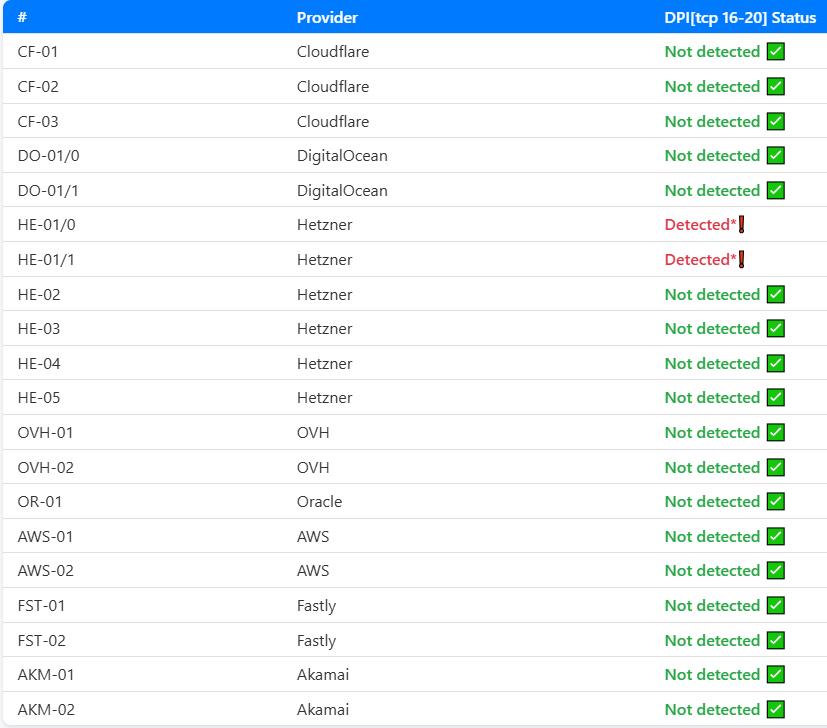
Task: Select the 'HE-01/0' identifier cell
Action: click(x=46, y=225)
